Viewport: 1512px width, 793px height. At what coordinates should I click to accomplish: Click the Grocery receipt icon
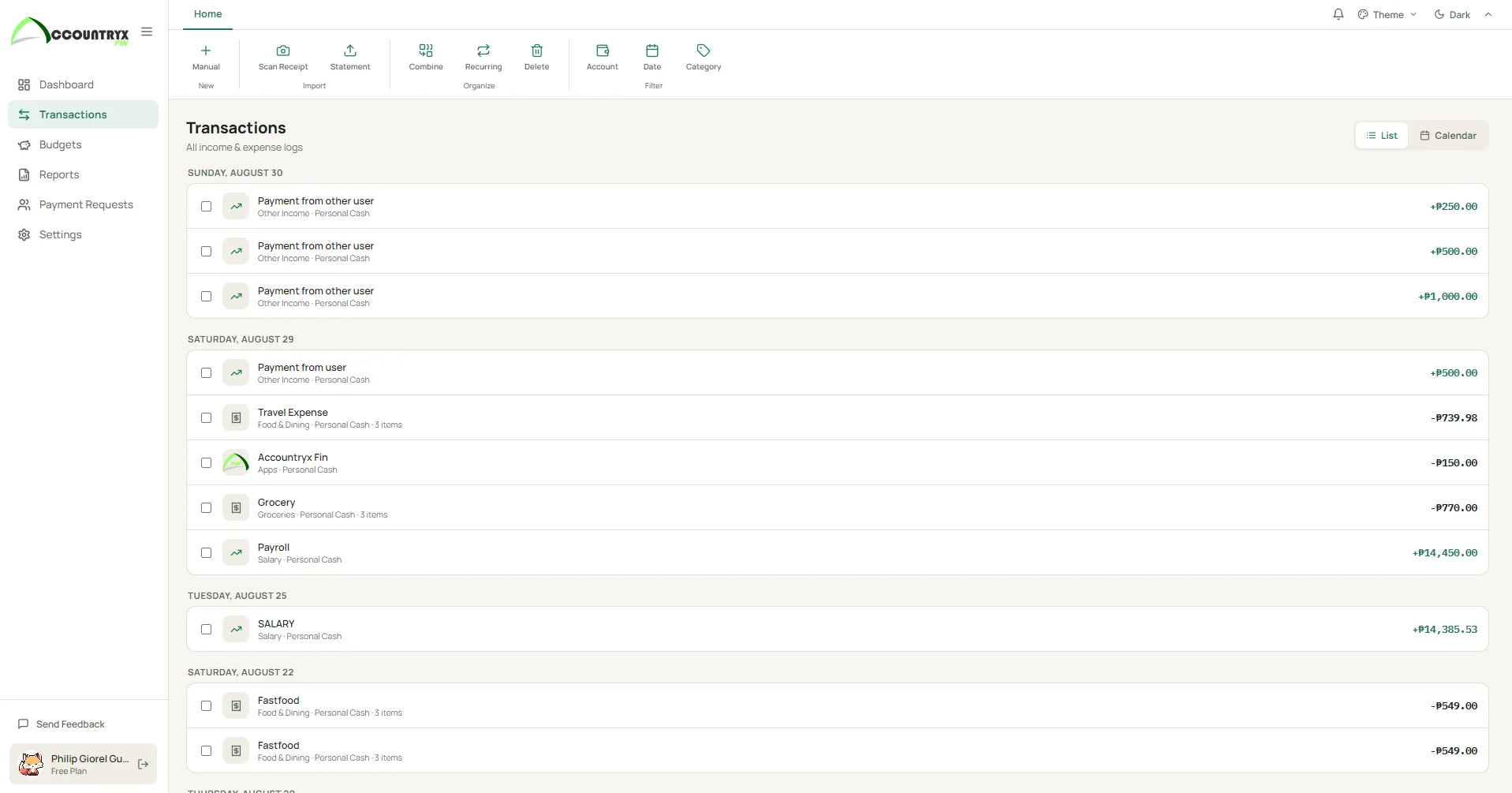236,507
